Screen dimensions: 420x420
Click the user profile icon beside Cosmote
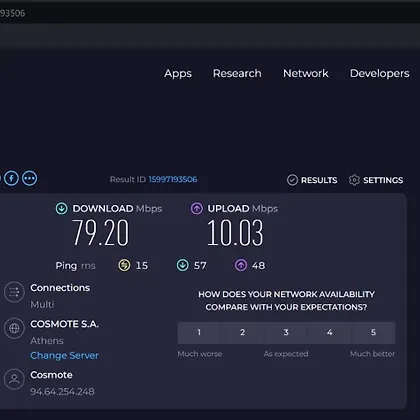click(x=14, y=379)
